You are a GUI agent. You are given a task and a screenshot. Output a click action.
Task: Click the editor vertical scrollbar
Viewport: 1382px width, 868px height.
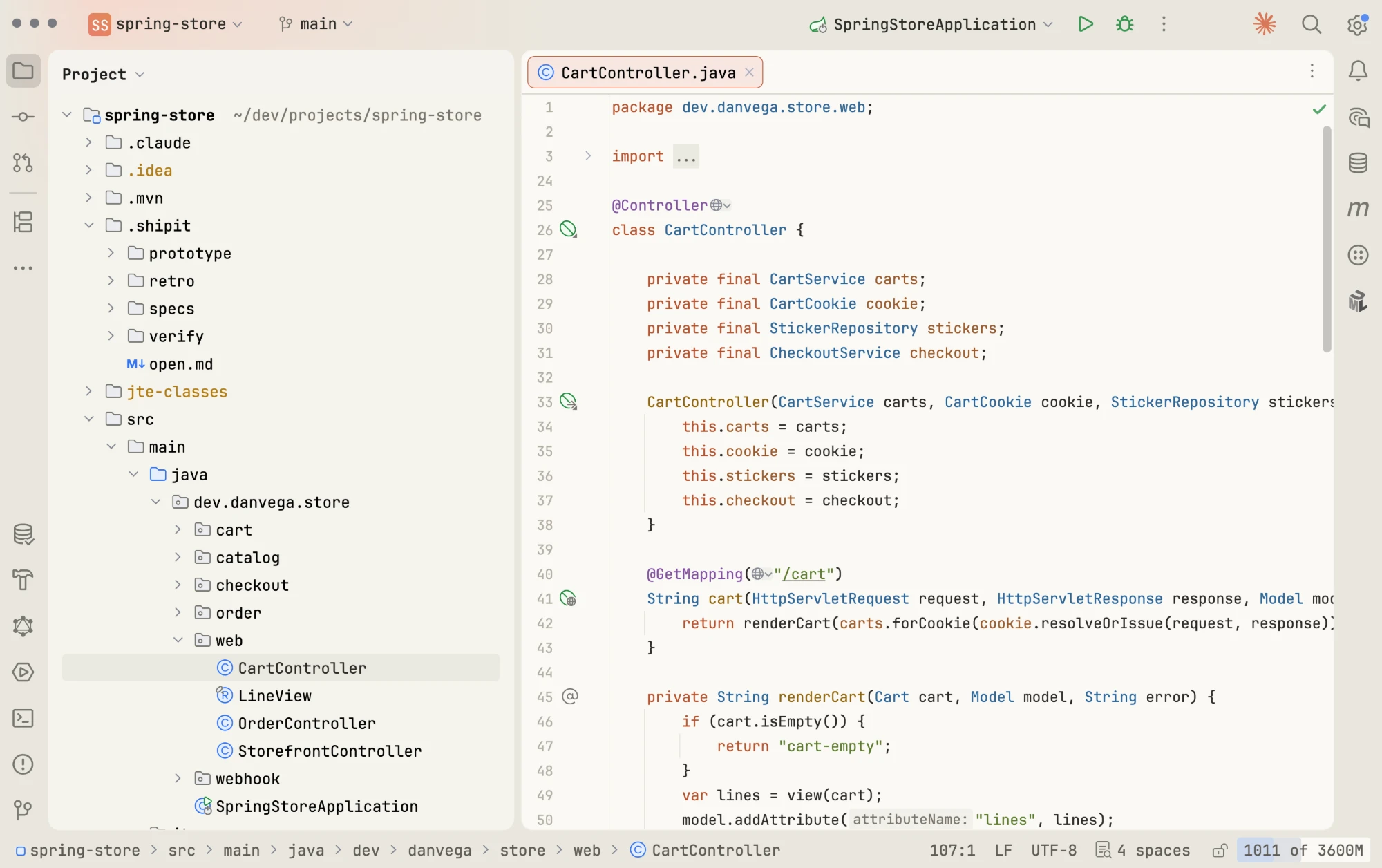pos(1327,239)
